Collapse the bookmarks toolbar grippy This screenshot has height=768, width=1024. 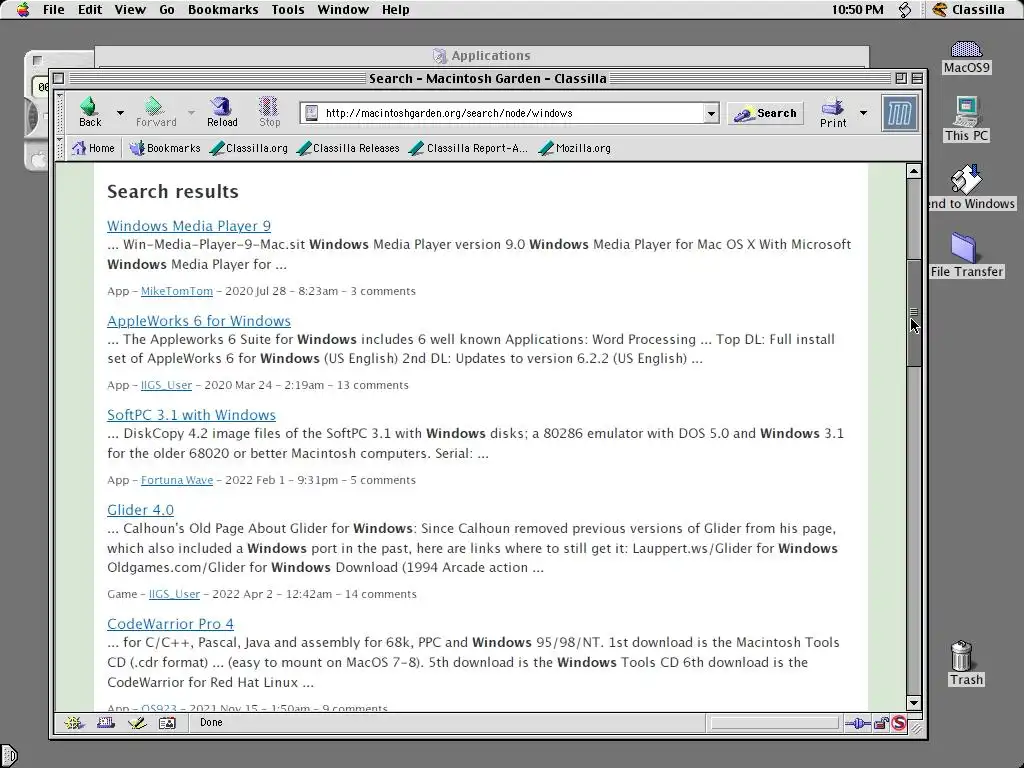pos(60,148)
